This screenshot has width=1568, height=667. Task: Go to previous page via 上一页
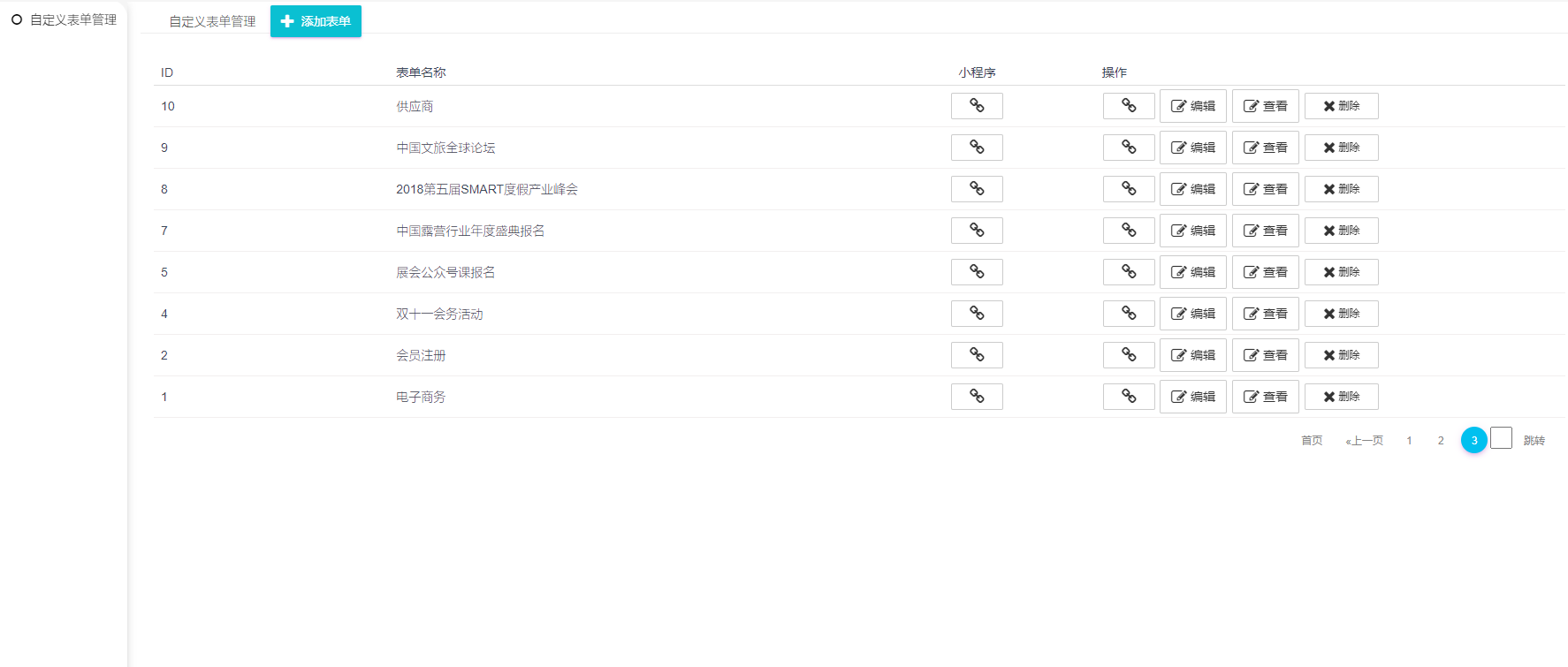[1365, 440]
